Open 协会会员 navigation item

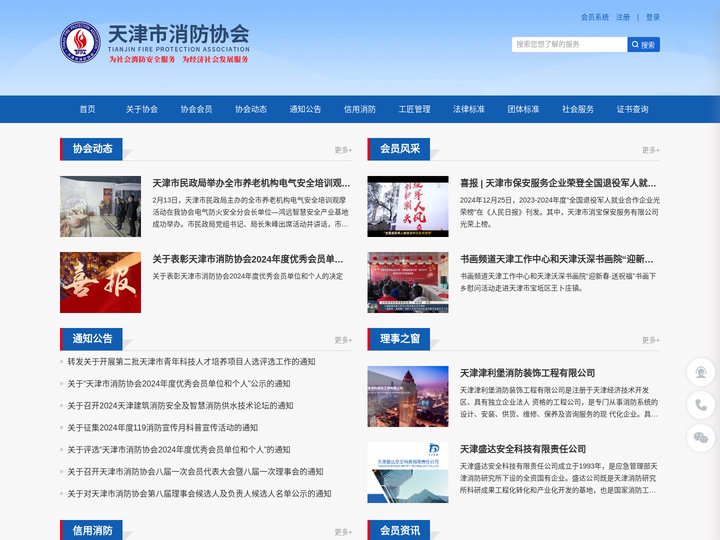click(x=197, y=109)
